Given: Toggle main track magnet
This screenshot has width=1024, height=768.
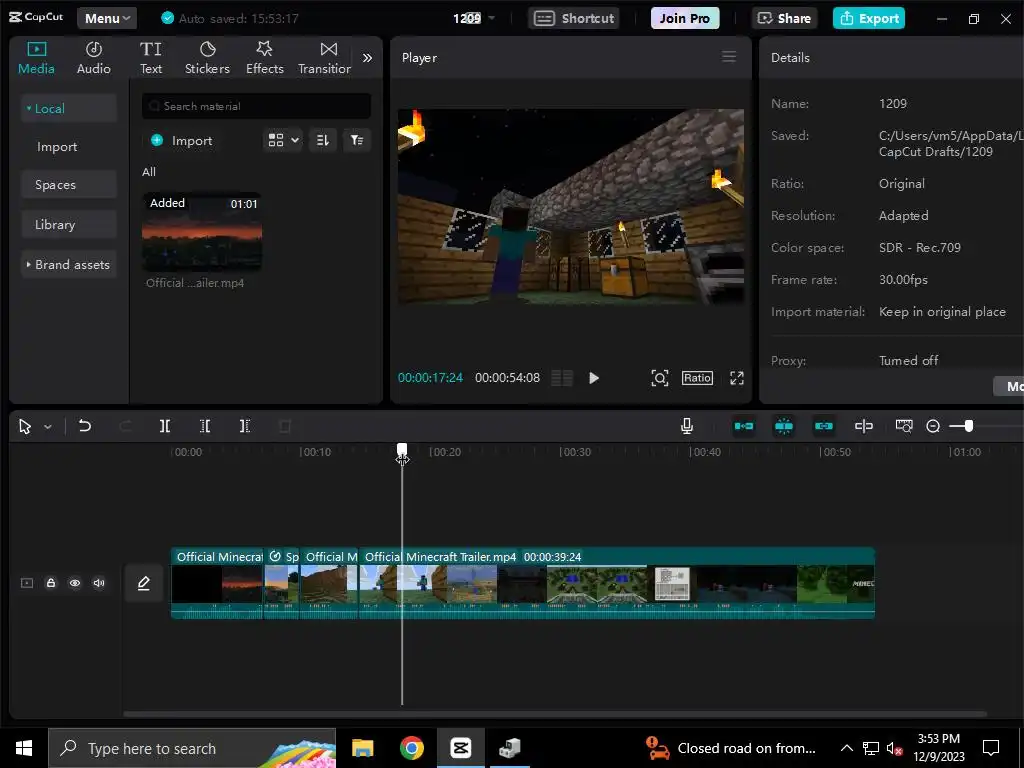Looking at the screenshot, I should pos(744,426).
